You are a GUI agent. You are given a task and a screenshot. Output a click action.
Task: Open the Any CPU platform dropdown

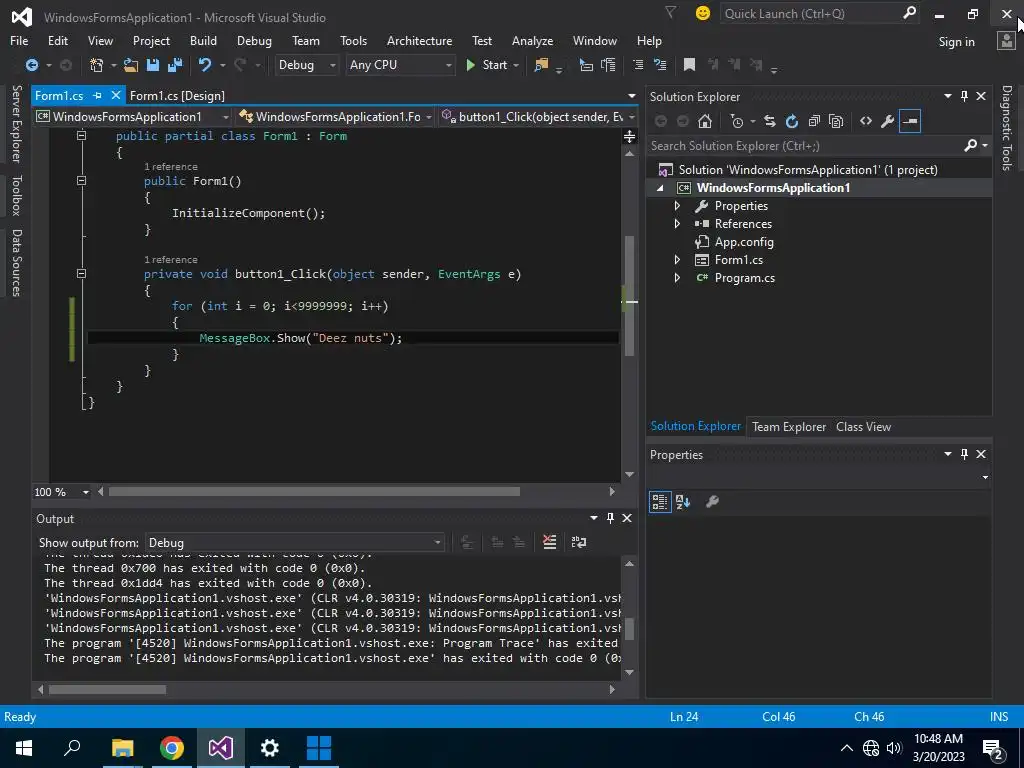point(400,65)
